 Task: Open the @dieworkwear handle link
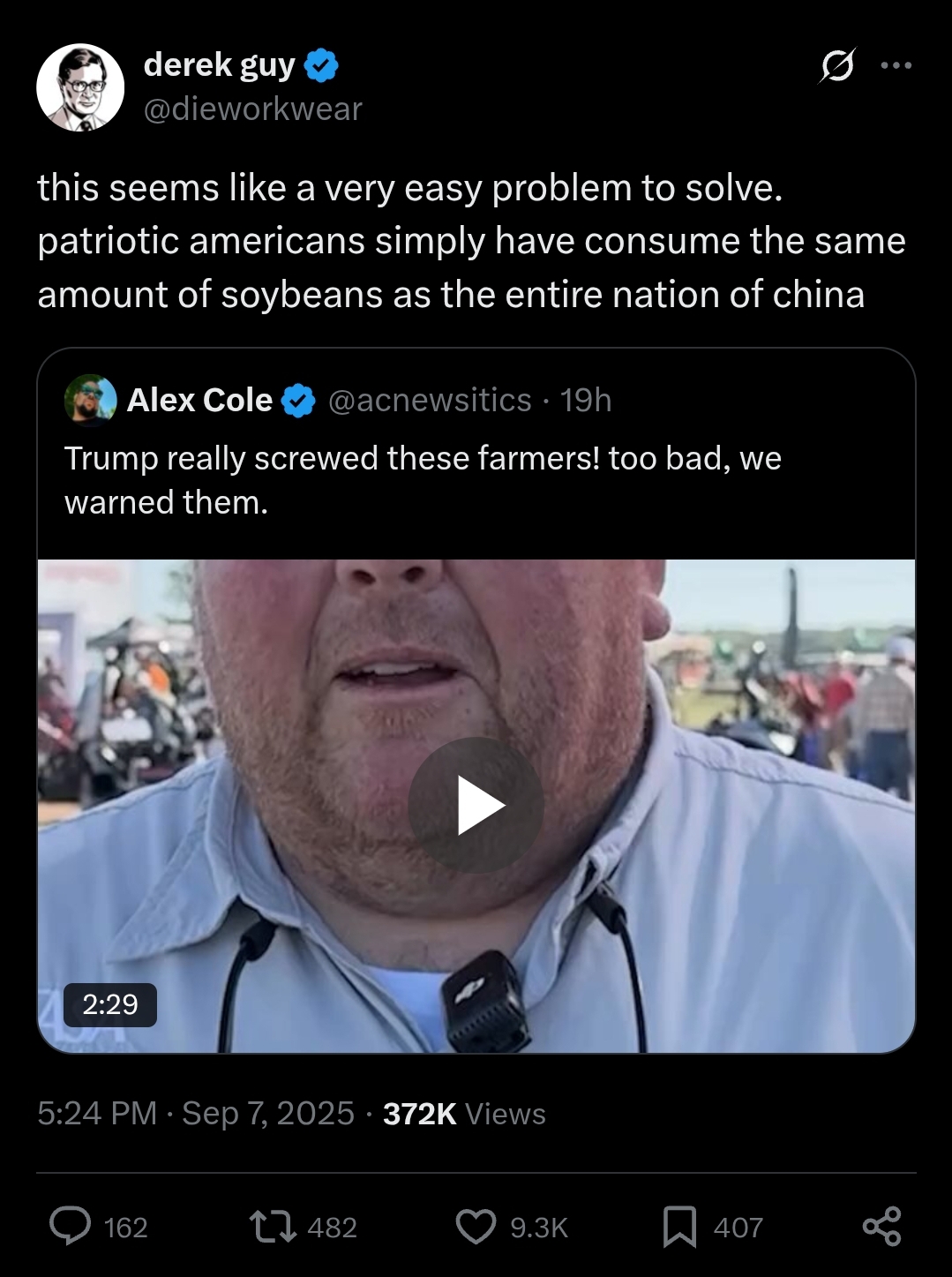pos(252,109)
